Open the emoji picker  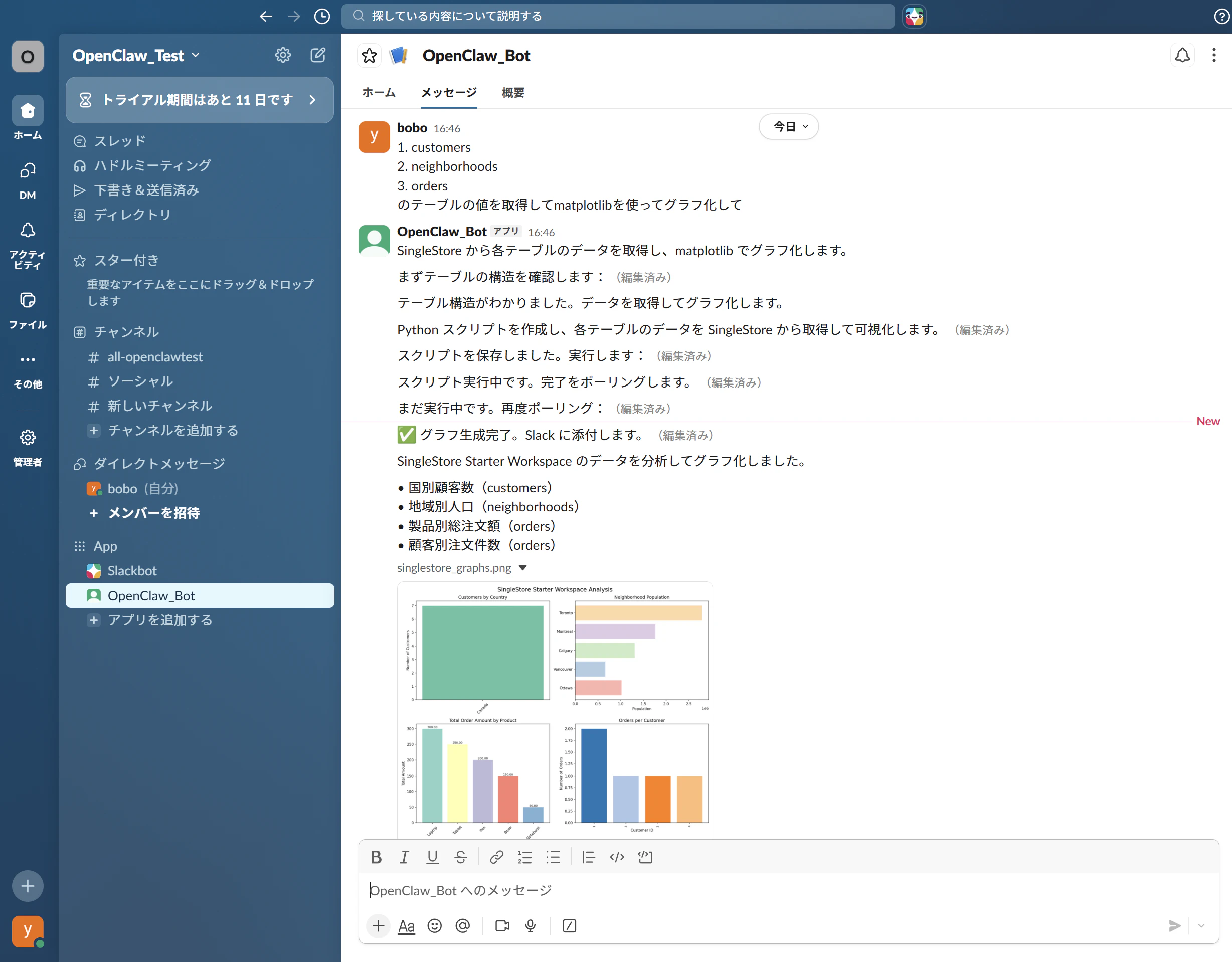pyautogui.click(x=434, y=926)
